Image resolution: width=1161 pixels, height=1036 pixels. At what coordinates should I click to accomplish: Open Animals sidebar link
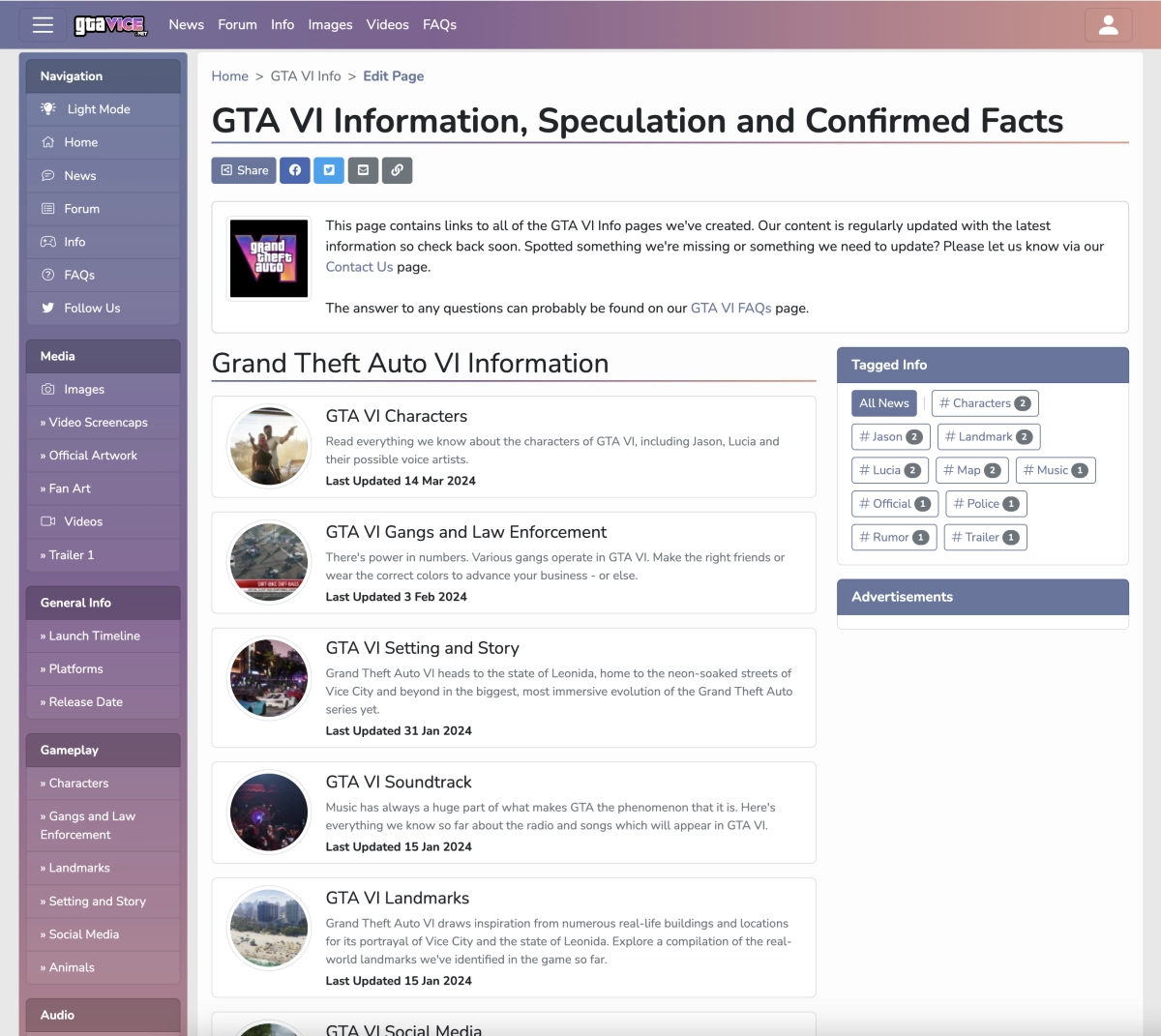coord(103,967)
